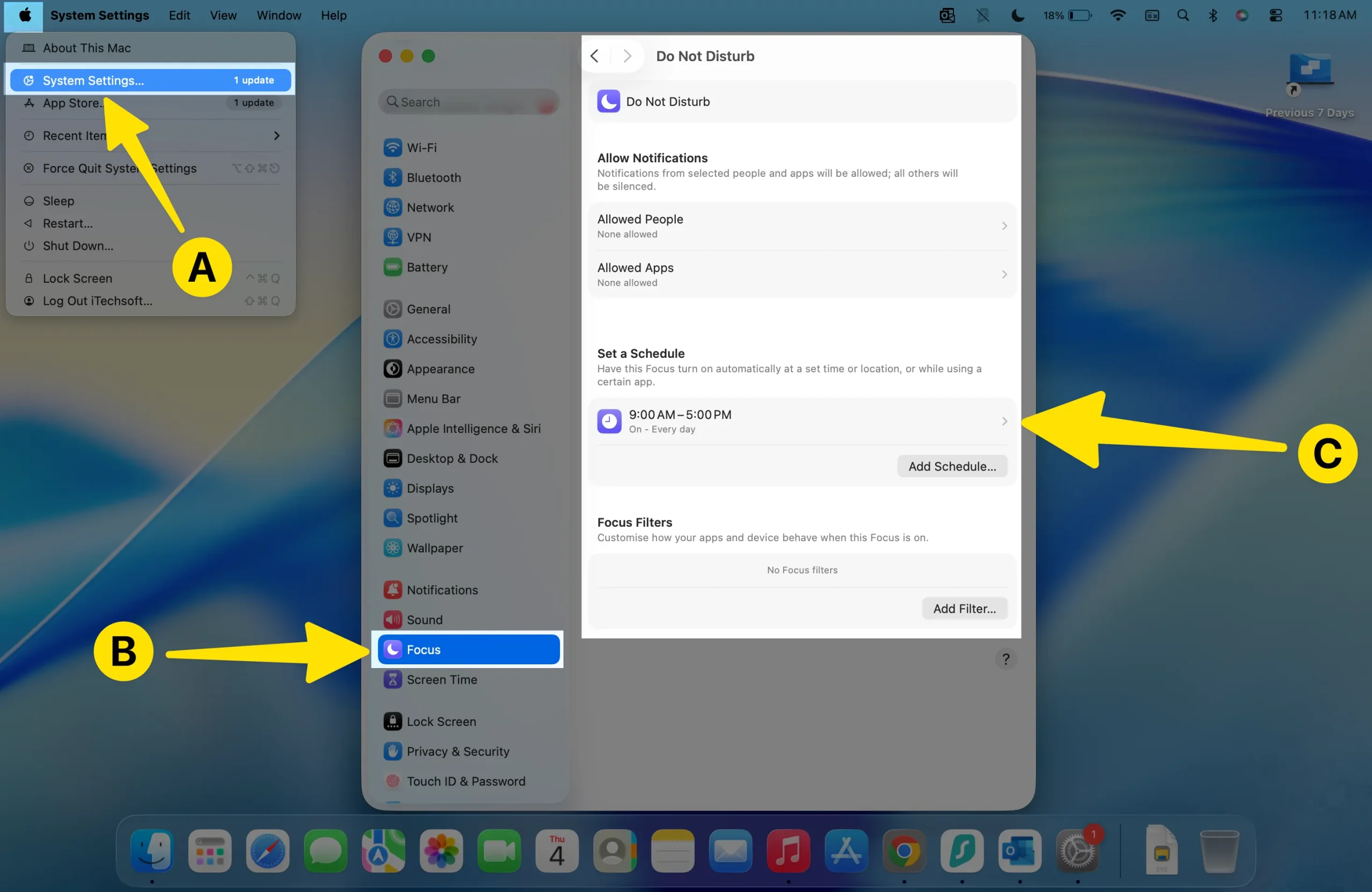The height and width of the screenshot is (892, 1372).
Task: Expand Allowed People settings
Action: (801, 226)
